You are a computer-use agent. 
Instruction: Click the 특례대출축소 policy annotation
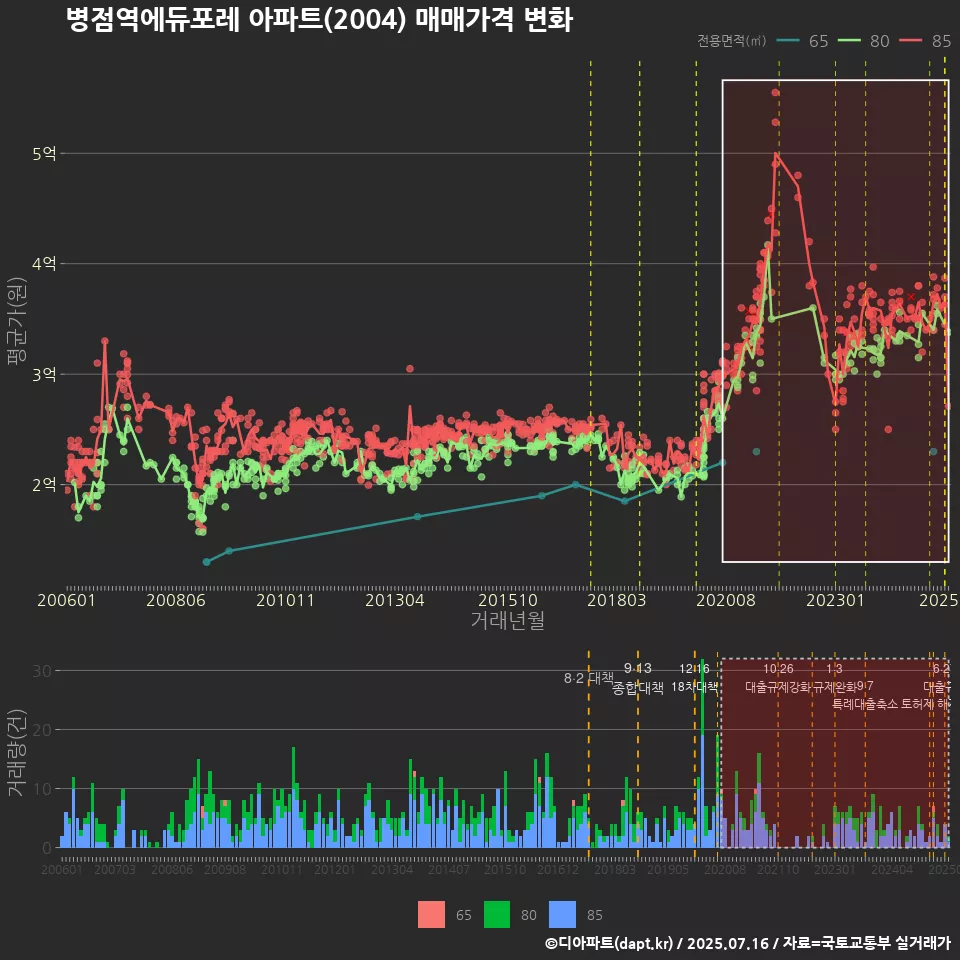click(x=865, y=704)
